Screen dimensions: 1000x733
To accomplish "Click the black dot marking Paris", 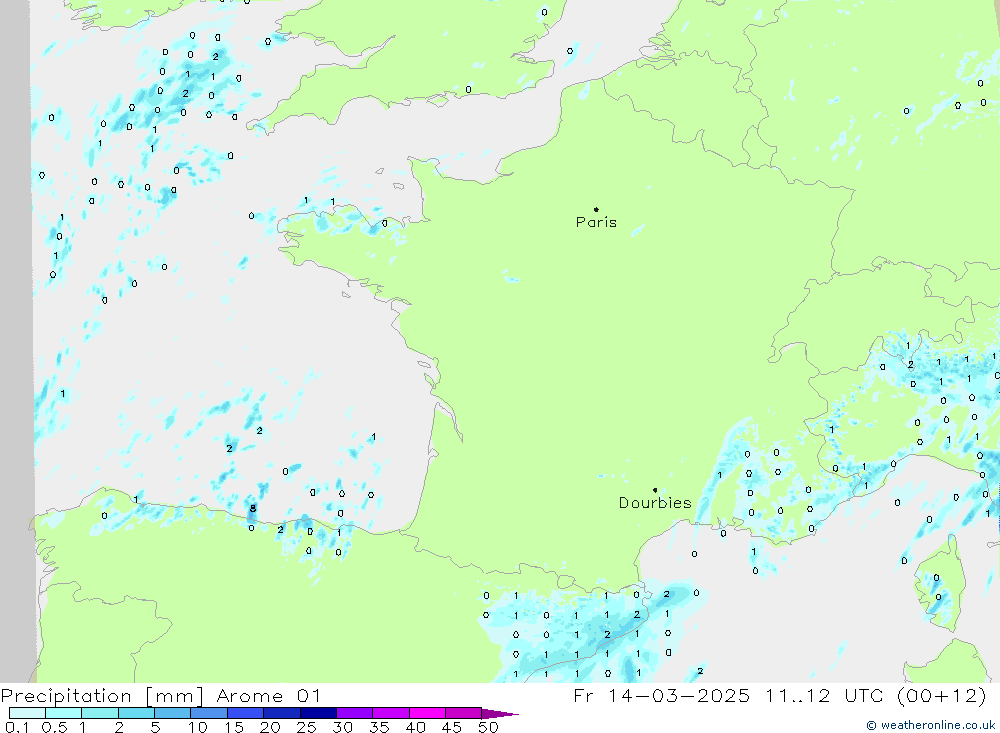I will [596, 209].
